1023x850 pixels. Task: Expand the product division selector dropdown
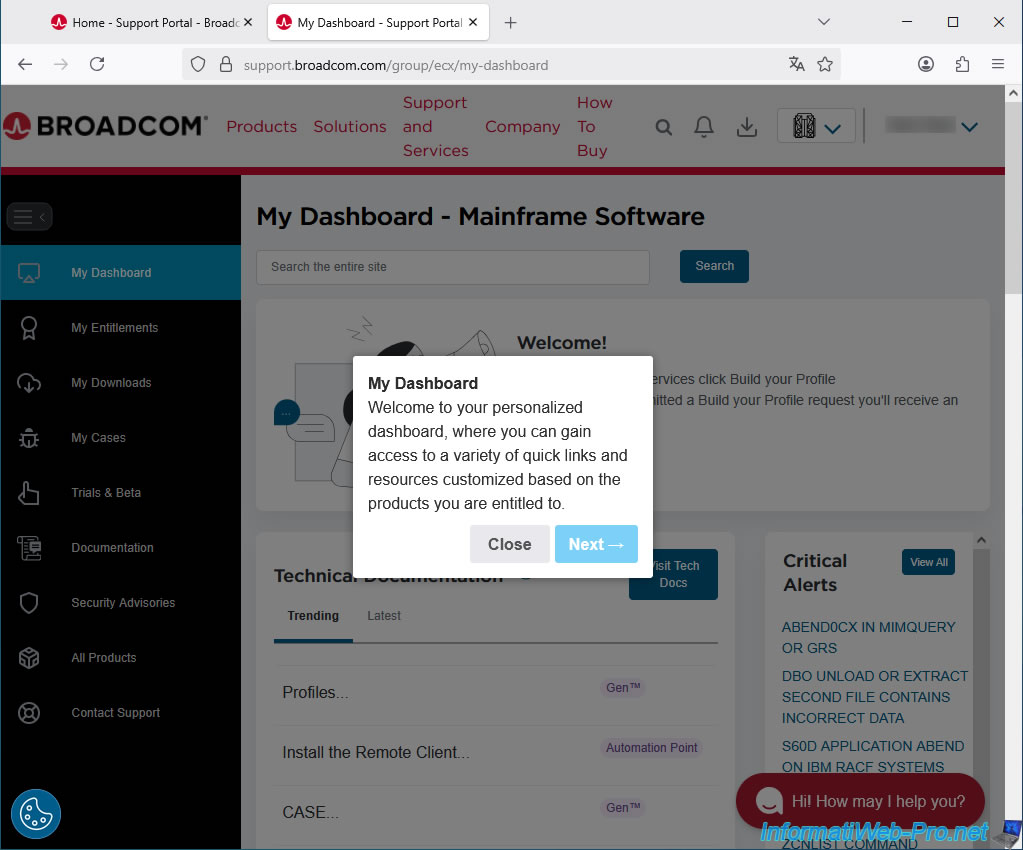pos(816,127)
